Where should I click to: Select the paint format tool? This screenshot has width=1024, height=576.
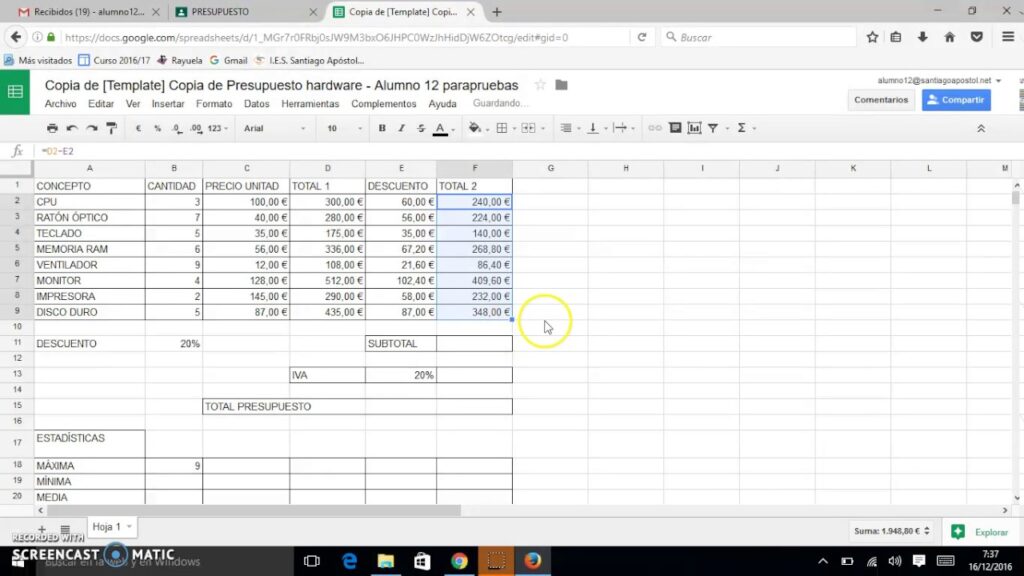coord(112,128)
